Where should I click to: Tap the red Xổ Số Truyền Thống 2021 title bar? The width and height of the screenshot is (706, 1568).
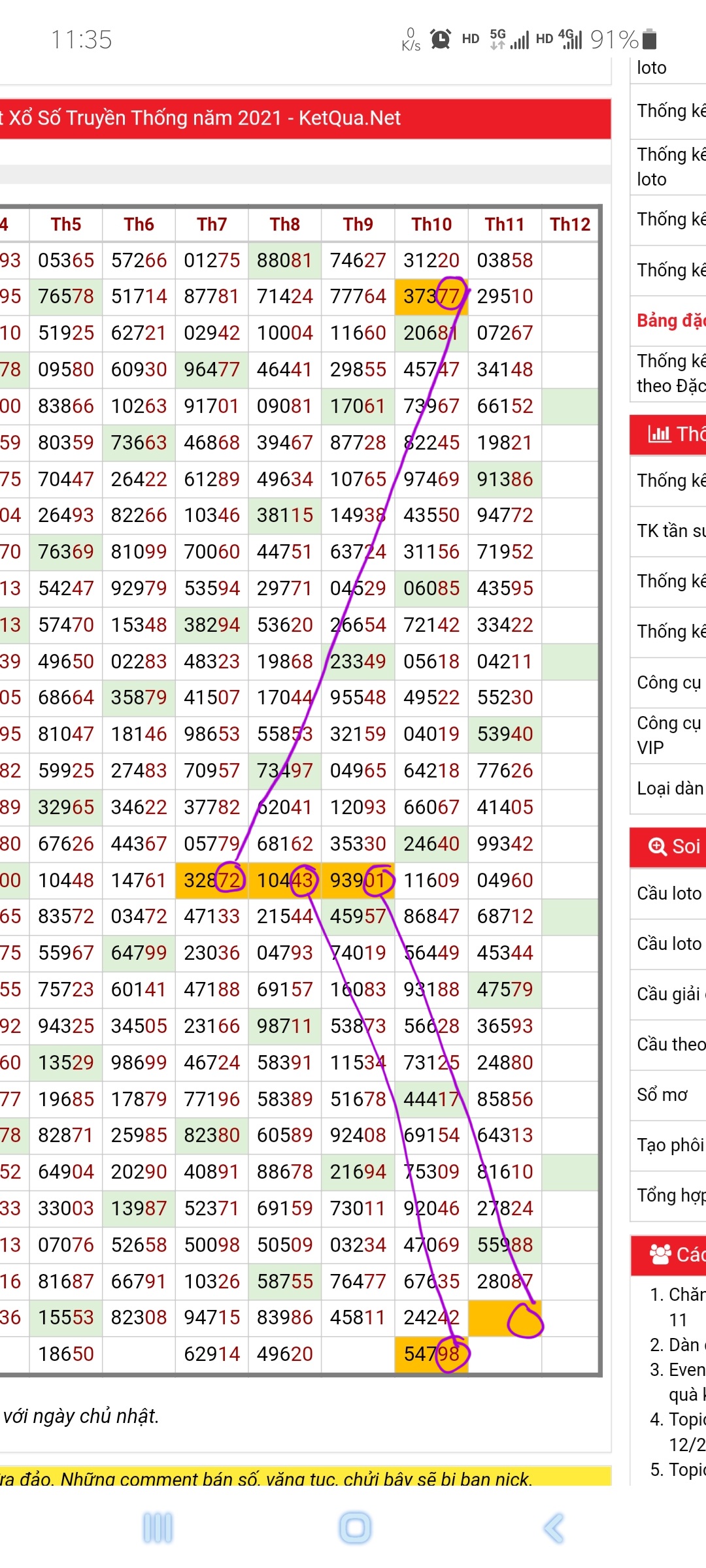point(305,118)
